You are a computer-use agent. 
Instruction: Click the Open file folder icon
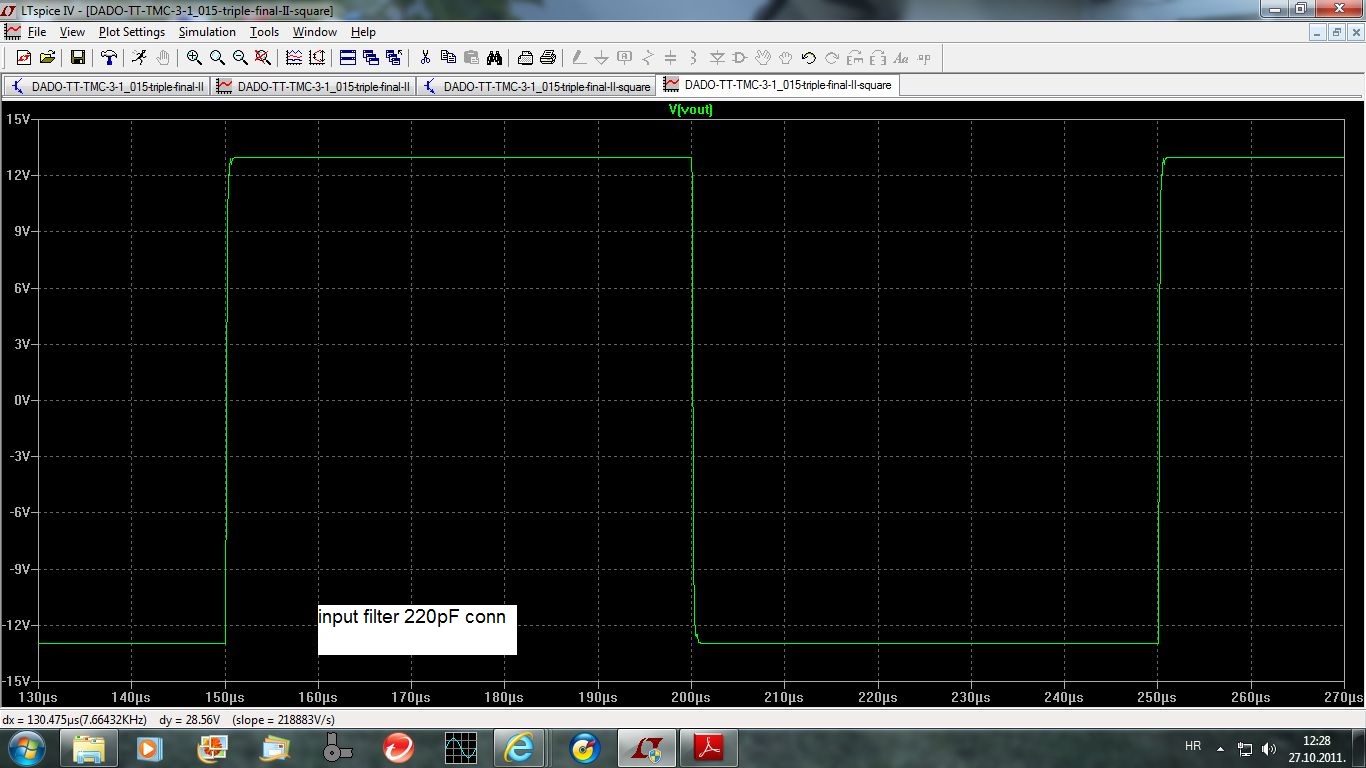tap(47, 58)
